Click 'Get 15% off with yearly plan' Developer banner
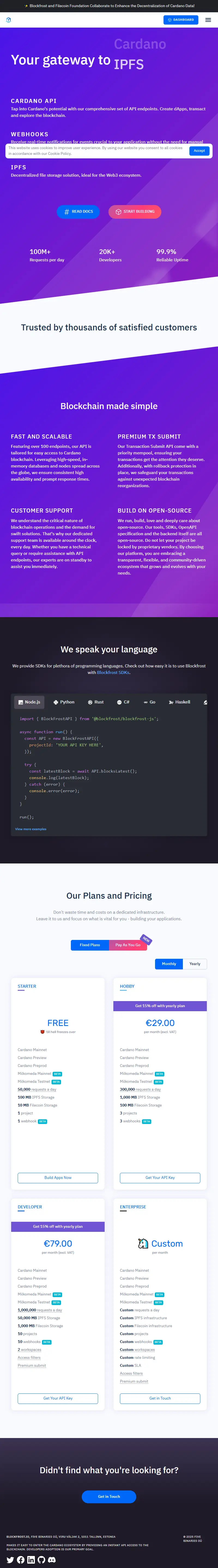Image resolution: width=218 pixels, height=1568 pixels. pyautogui.click(x=58, y=1227)
